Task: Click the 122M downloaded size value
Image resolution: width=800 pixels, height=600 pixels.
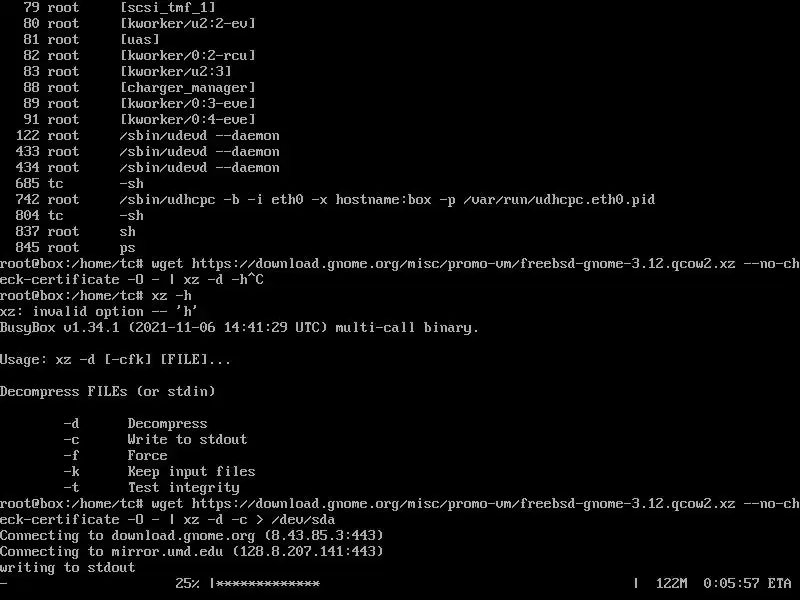Action: click(x=671, y=583)
